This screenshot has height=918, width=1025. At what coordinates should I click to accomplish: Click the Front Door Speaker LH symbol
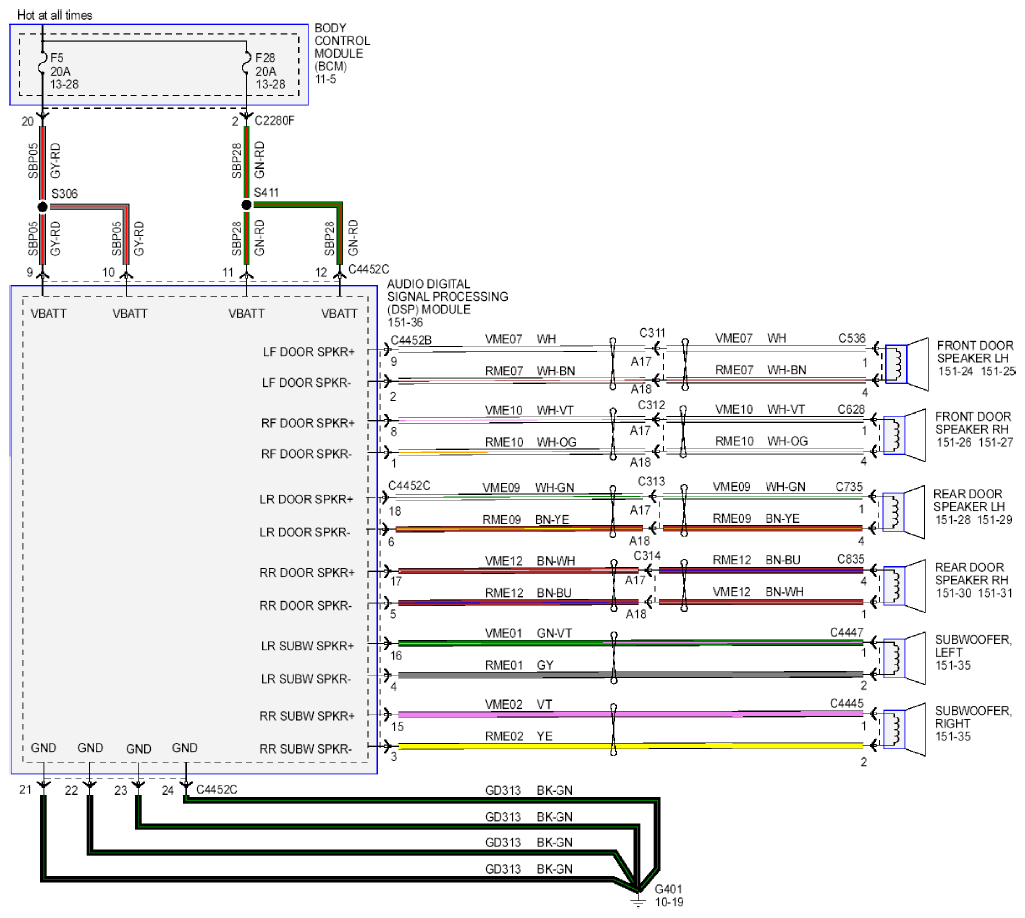pyautogui.click(x=907, y=364)
